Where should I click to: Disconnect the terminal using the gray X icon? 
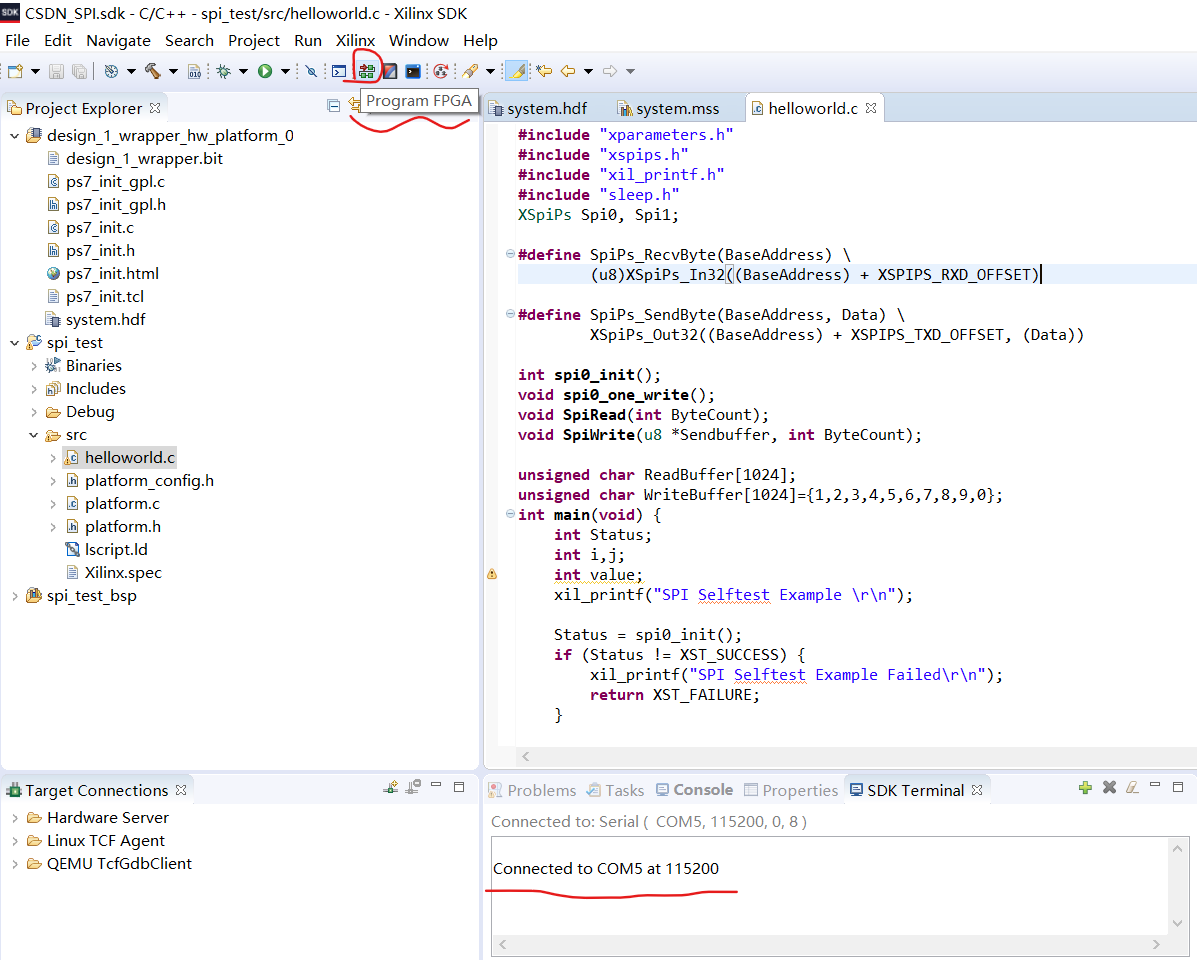tap(1107, 788)
